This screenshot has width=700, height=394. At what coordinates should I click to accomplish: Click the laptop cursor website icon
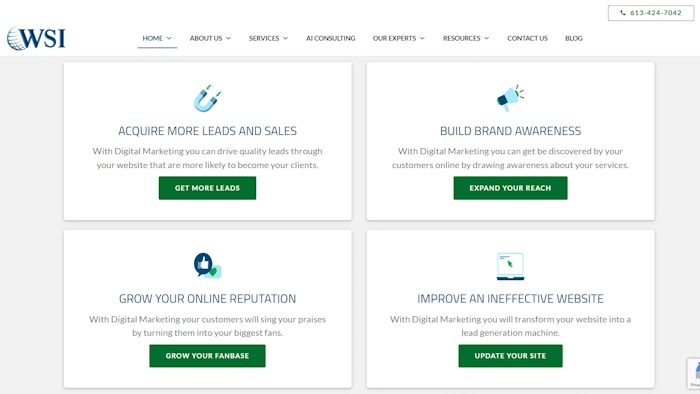click(510, 266)
